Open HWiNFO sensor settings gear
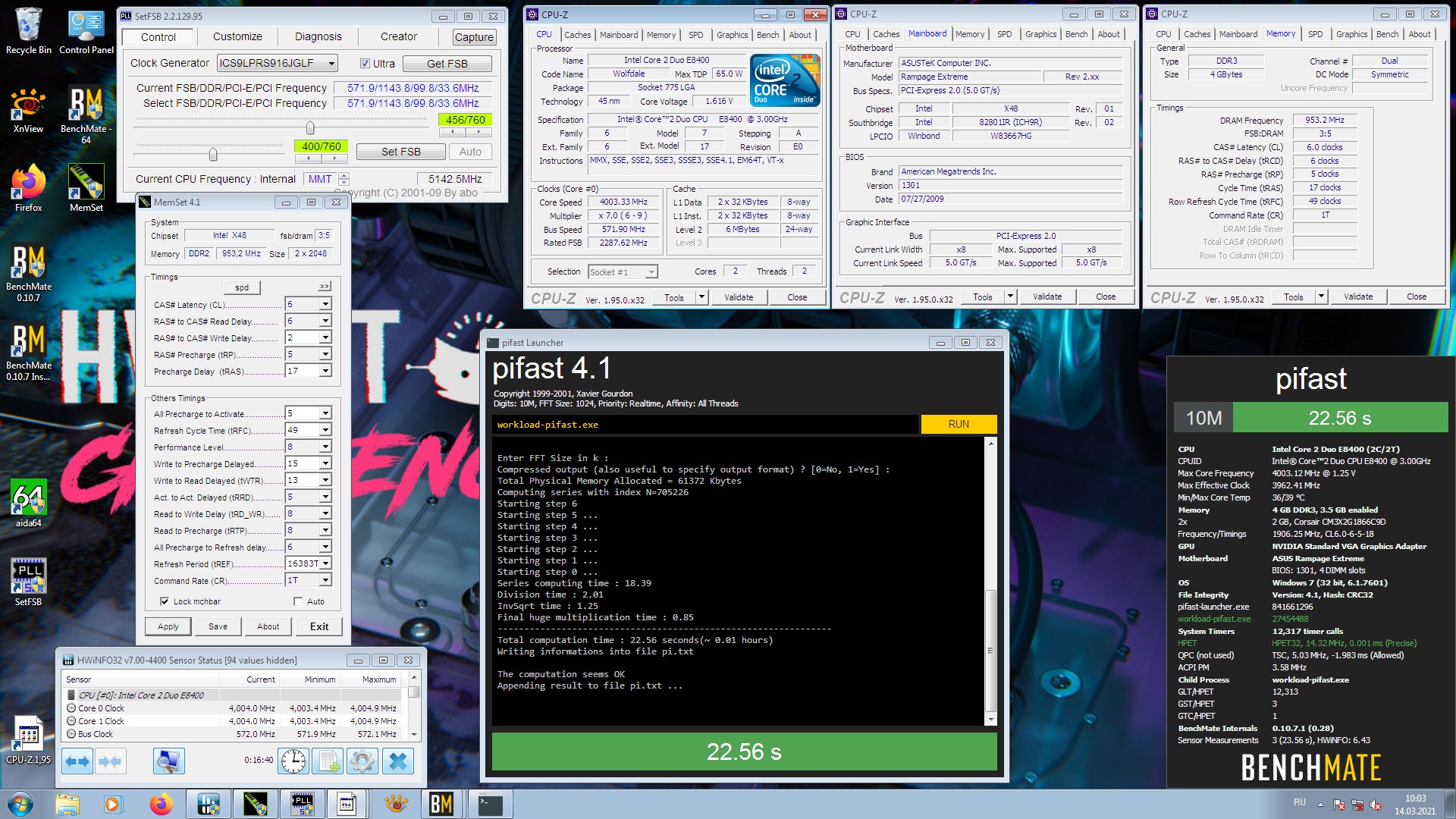Screen dimensions: 1456x819 pos(362,761)
